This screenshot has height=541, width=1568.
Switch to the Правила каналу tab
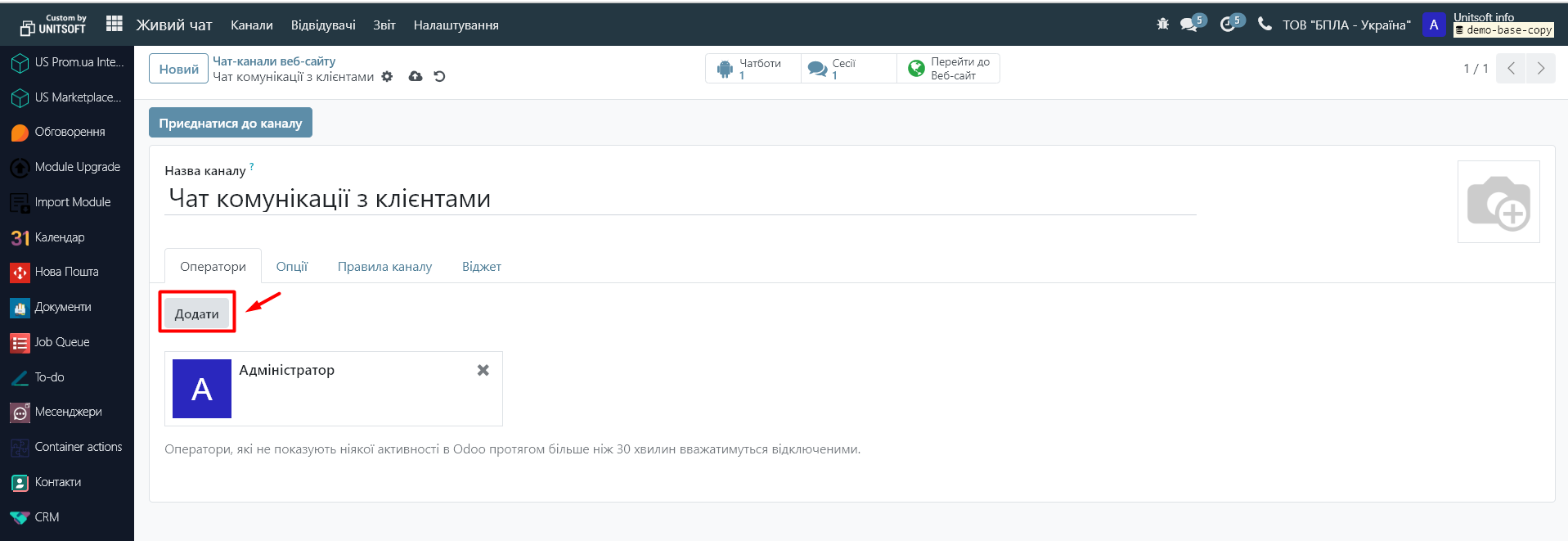point(384,267)
